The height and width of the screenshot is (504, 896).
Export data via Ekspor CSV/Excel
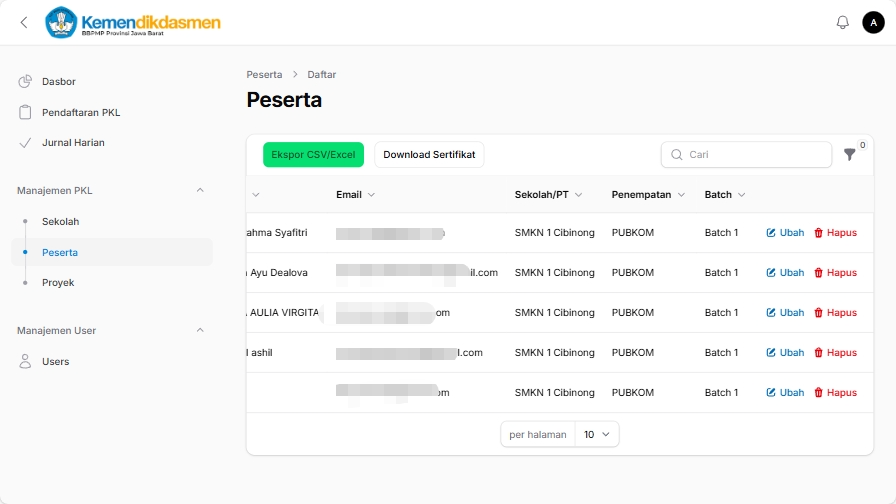click(313, 155)
